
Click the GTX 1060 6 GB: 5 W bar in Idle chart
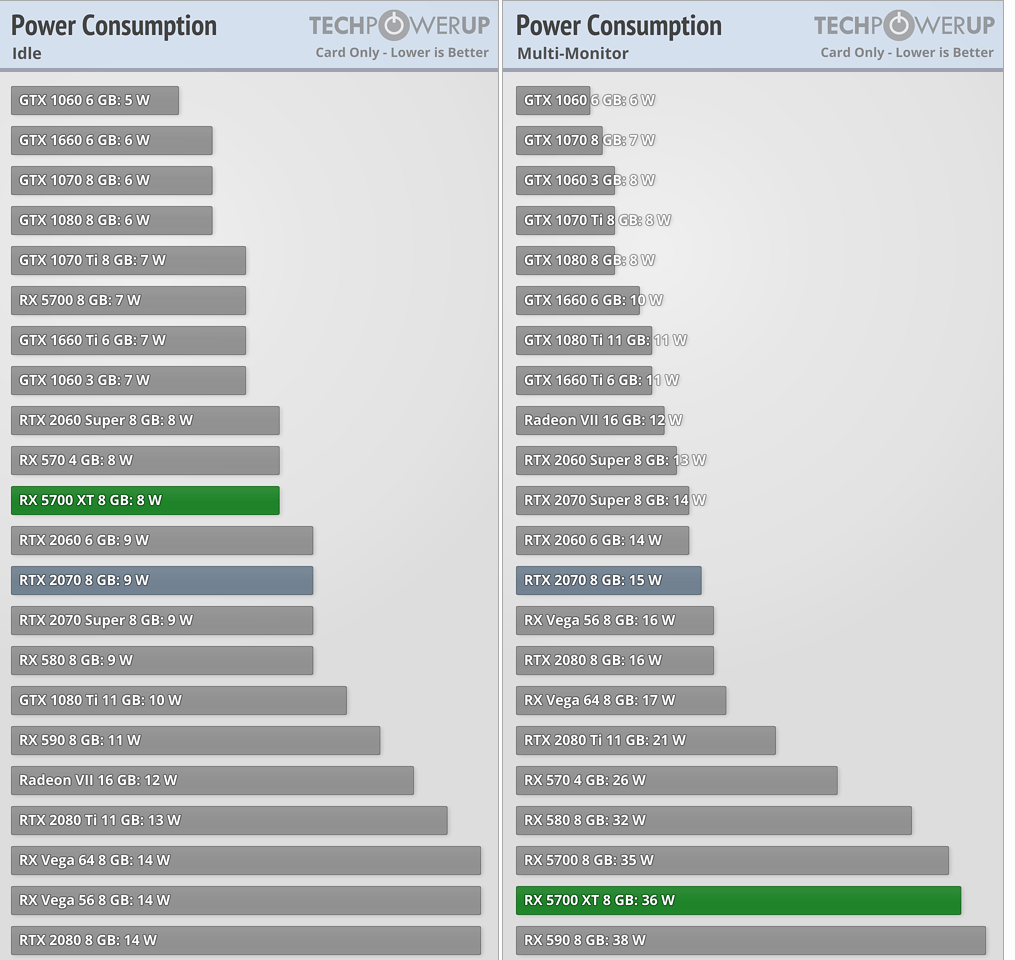click(x=95, y=100)
